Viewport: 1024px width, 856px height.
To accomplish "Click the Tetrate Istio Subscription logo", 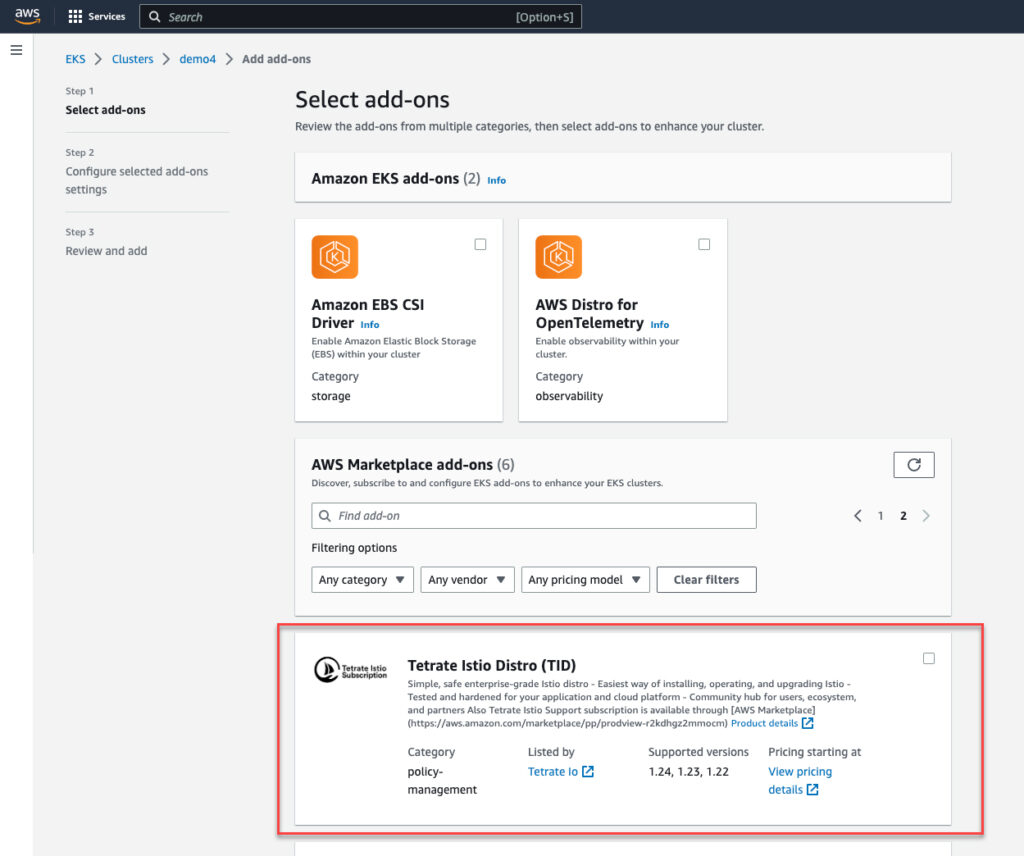I will pyautogui.click(x=350, y=670).
